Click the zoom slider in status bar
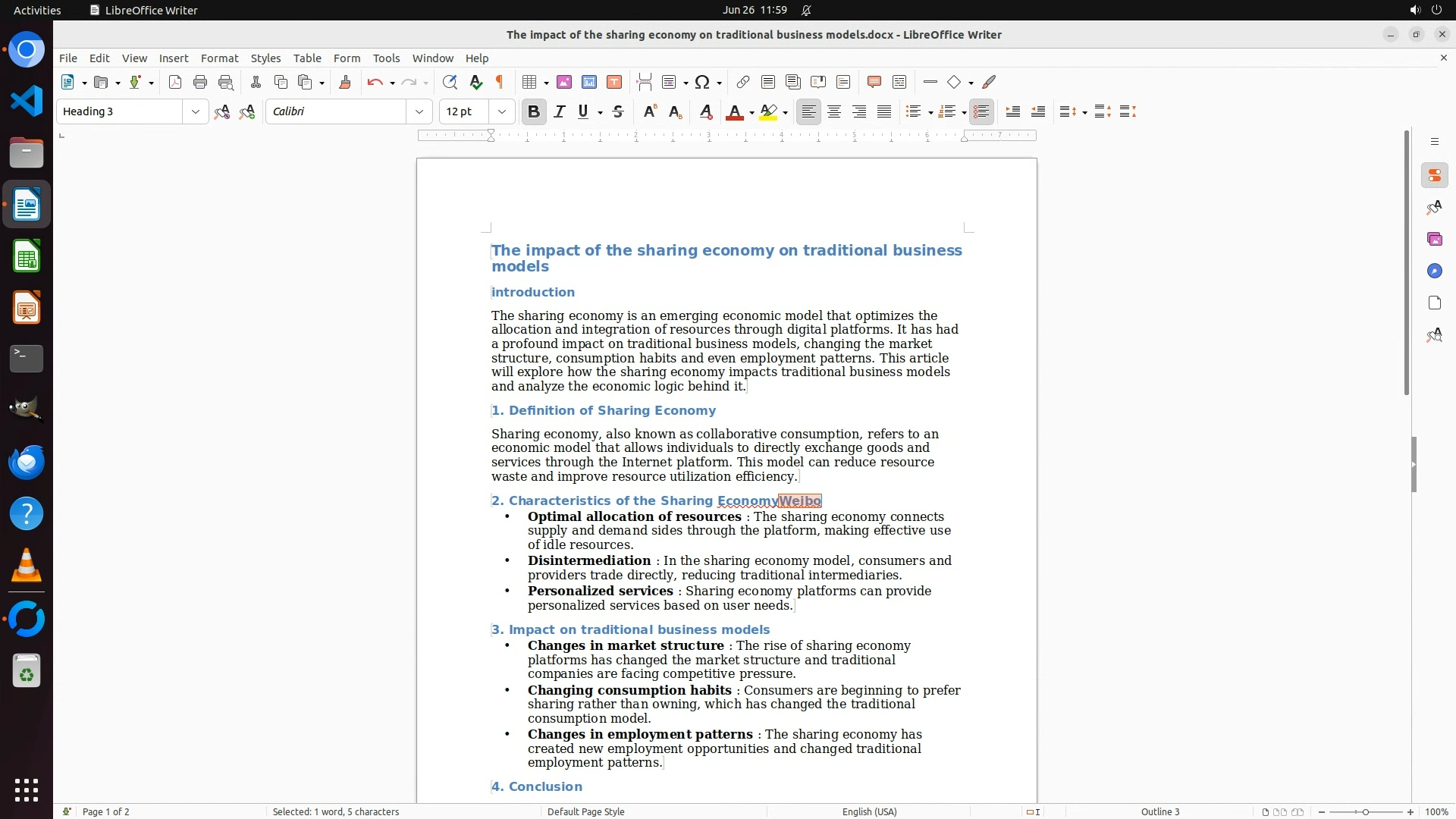The image size is (1456, 819). (1365, 811)
